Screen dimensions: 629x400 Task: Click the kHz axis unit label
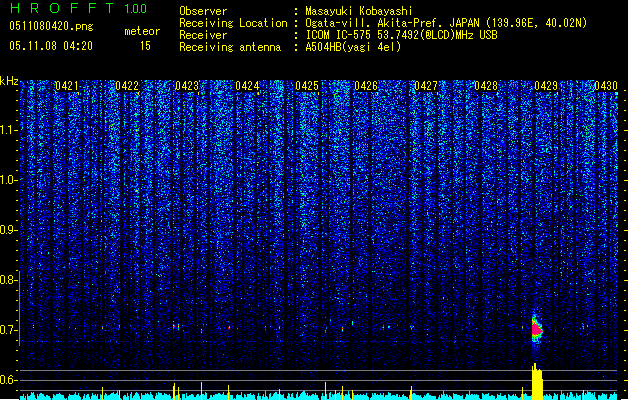(x=9, y=81)
